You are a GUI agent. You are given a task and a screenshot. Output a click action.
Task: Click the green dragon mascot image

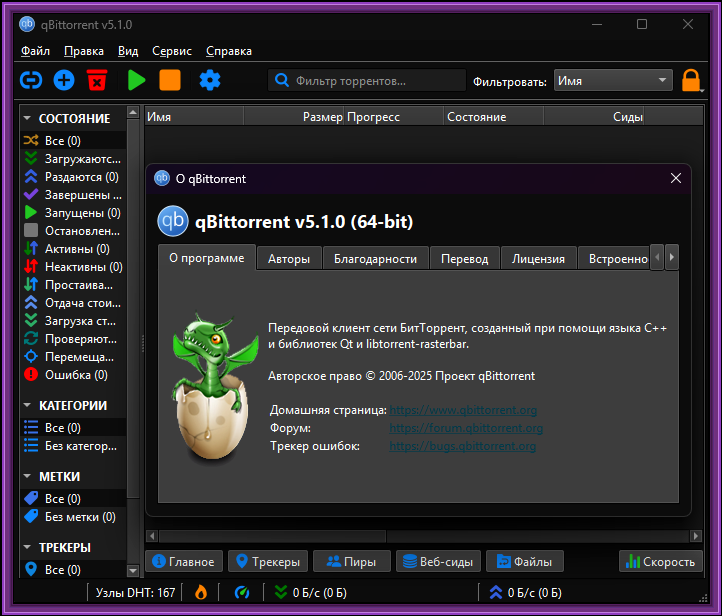coord(214,386)
